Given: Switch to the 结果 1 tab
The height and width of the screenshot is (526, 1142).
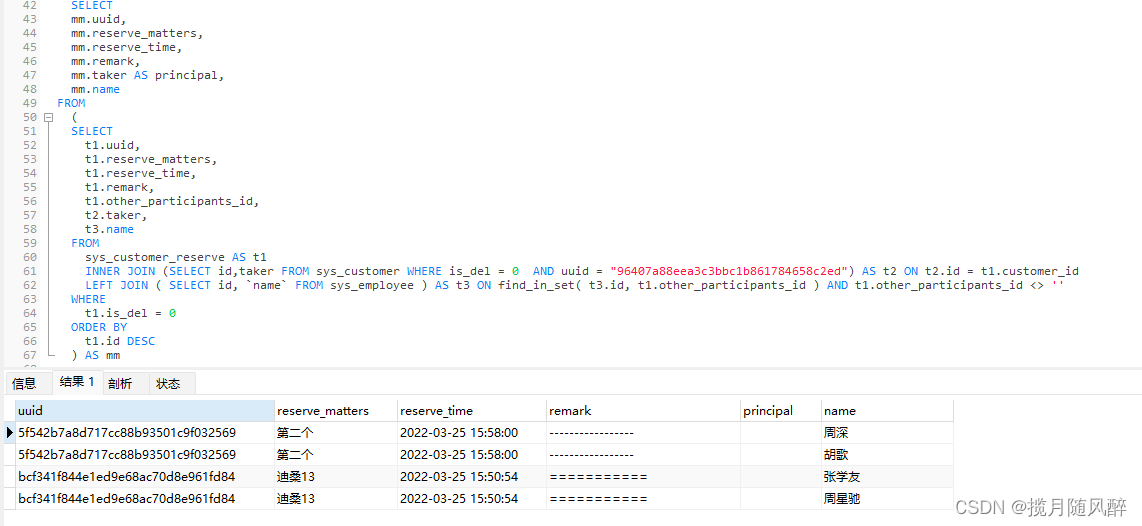Looking at the screenshot, I should pos(77,382).
